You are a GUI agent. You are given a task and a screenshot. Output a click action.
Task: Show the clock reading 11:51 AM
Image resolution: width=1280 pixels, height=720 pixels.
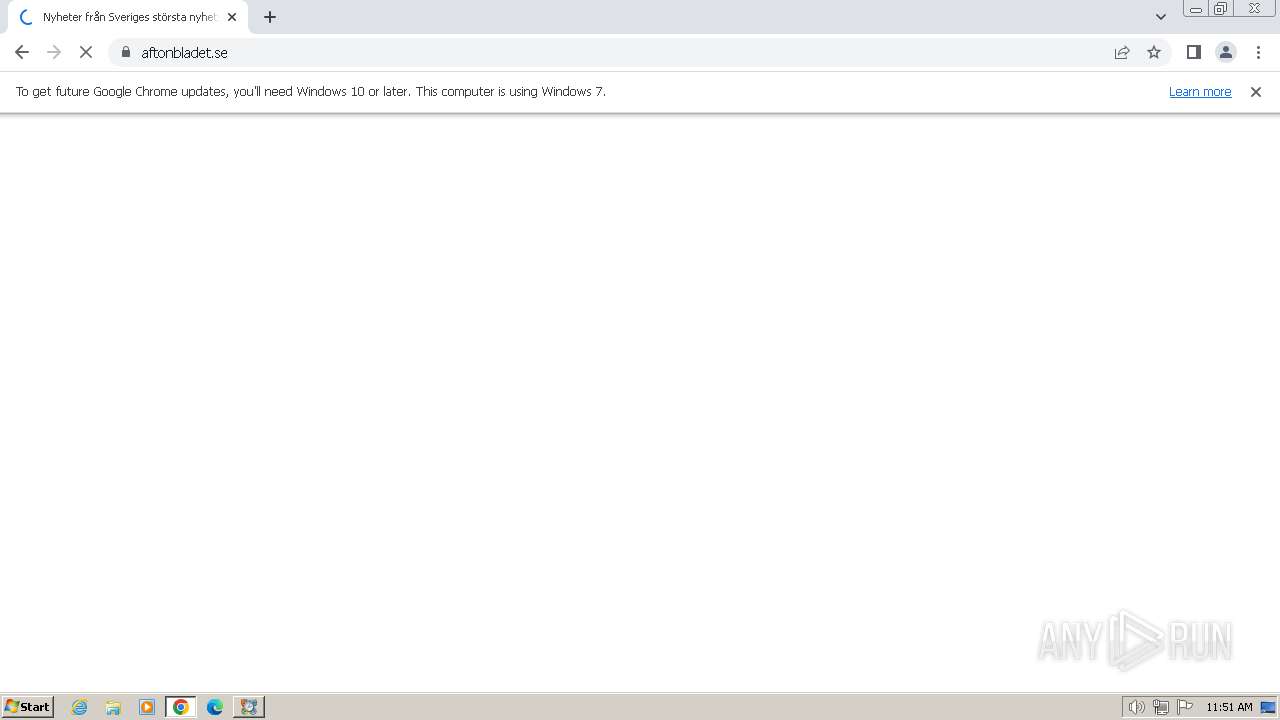[1229, 707]
